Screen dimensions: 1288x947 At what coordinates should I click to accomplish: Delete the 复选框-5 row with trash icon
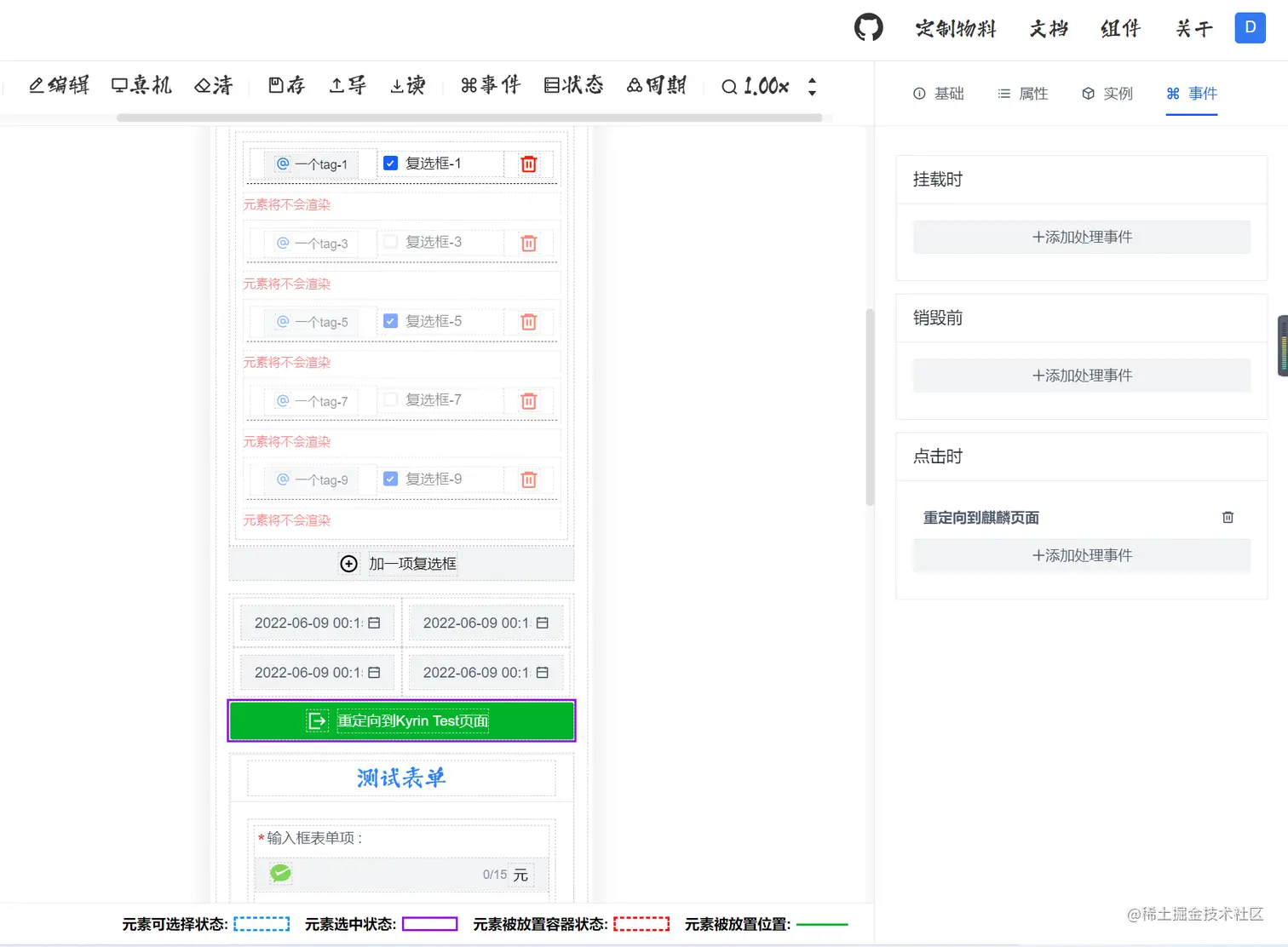coord(529,322)
